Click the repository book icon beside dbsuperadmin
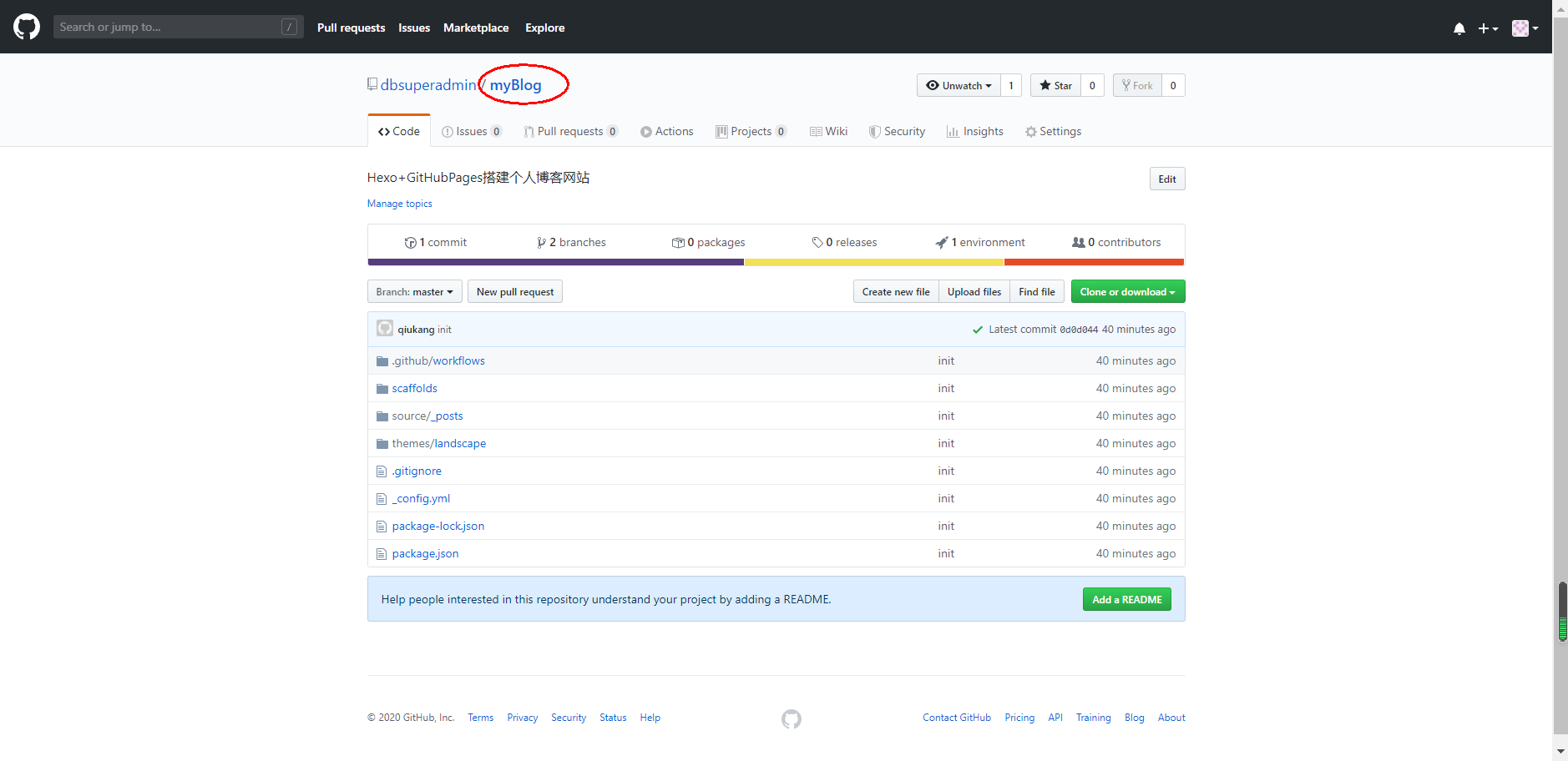Image resolution: width=1568 pixels, height=761 pixels. click(372, 84)
